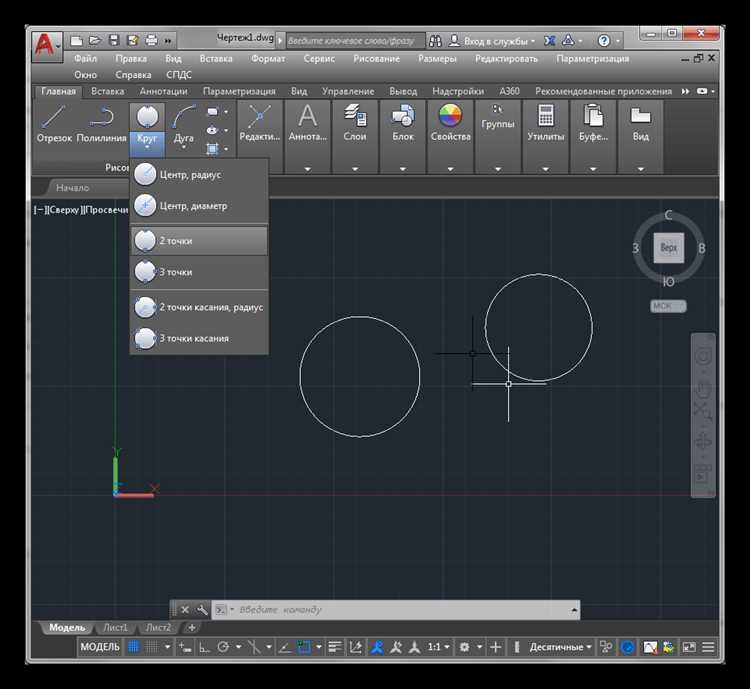Click the Аннотации text icon in ribbon

coord(308,116)
